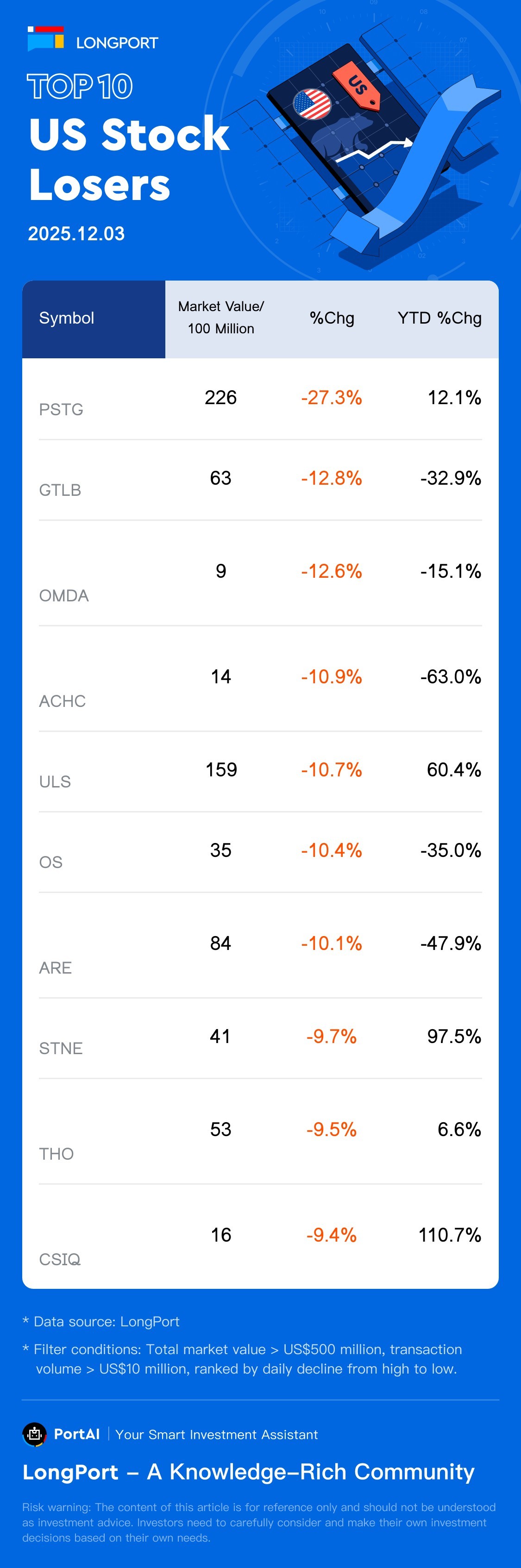The width and height of the screenshot is (521, 1568).
Task: Click the 2025.12.03 date text
Action: (x=76, y=234)
